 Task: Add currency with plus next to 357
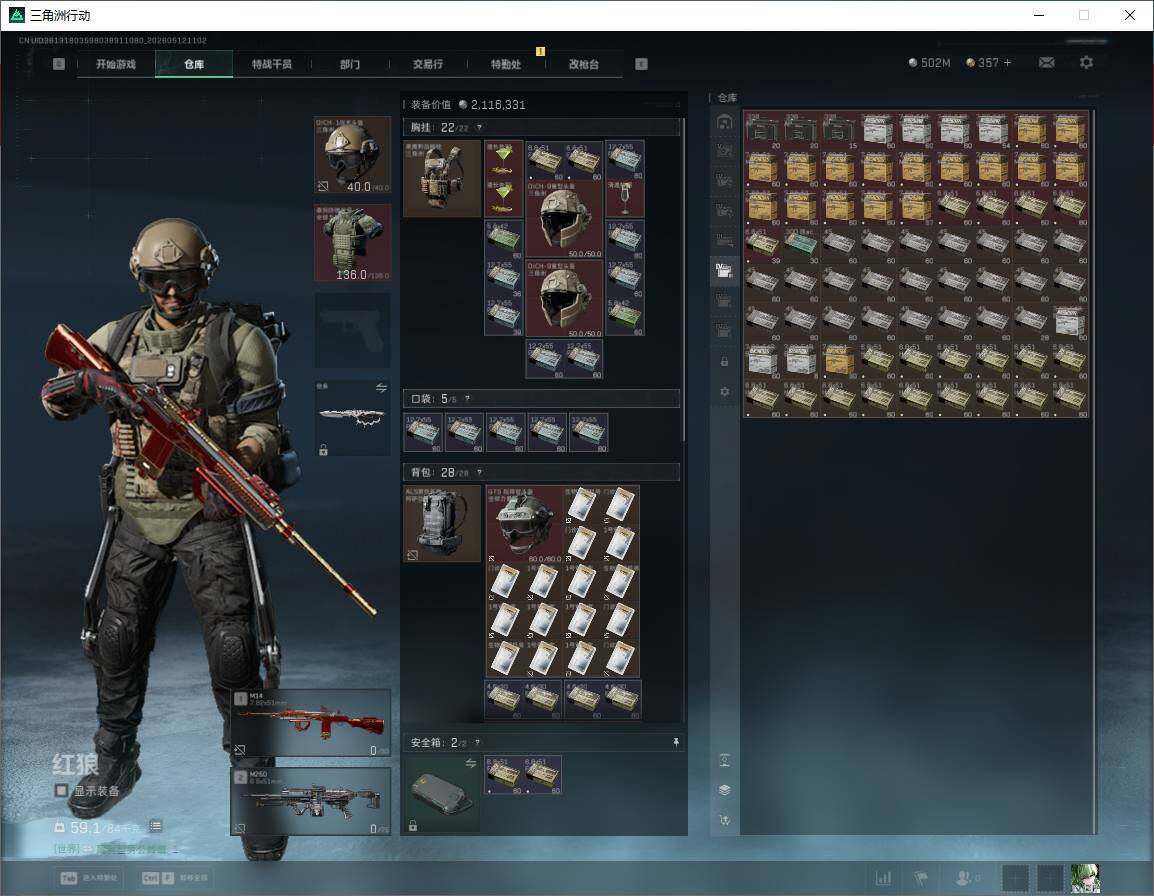[x=1008, y=63]
